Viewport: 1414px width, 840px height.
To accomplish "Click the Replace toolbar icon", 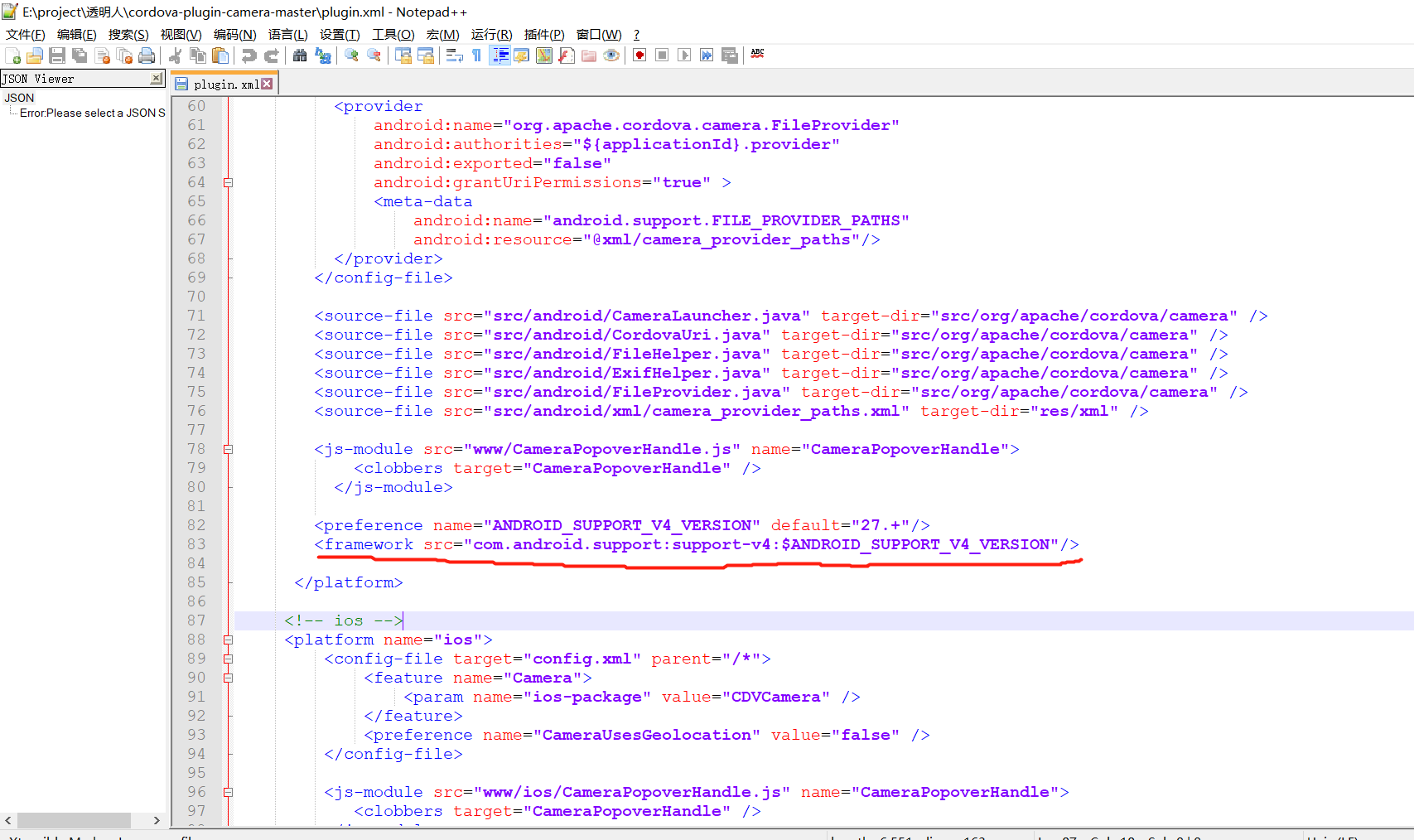I will point(322,55).
